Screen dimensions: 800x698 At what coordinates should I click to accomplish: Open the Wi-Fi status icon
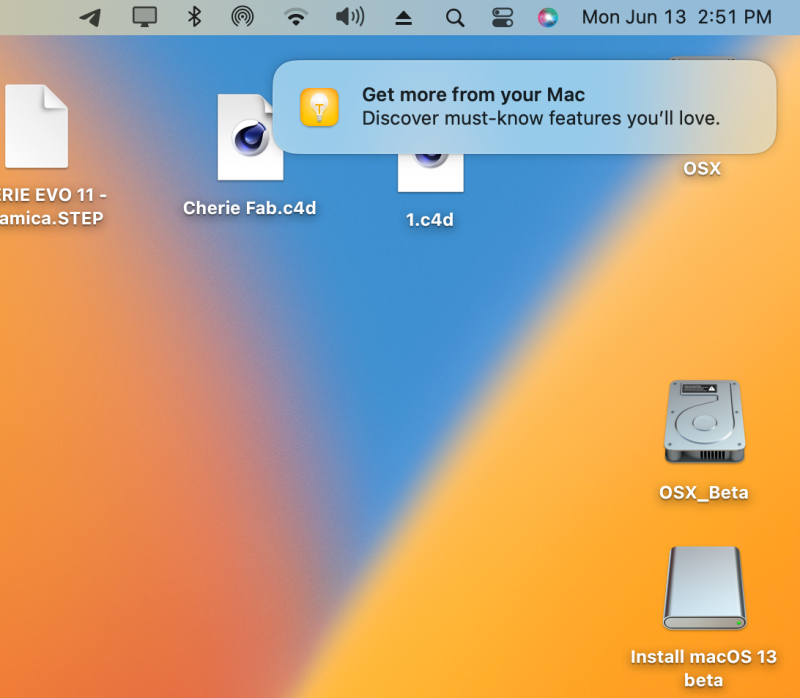(295, 17)
